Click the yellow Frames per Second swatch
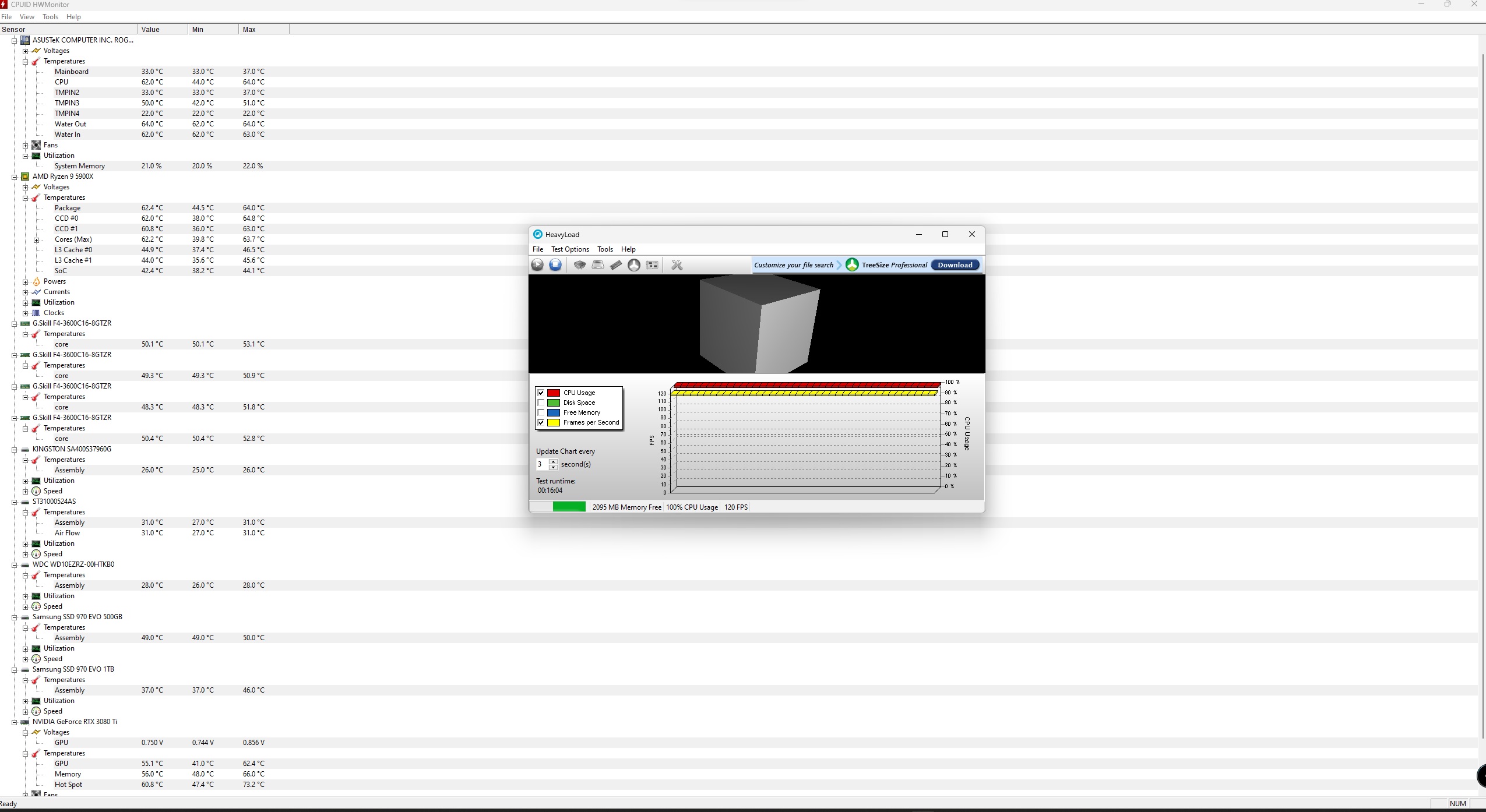This screenshot has width=1486, height=812. coord(554,423)
